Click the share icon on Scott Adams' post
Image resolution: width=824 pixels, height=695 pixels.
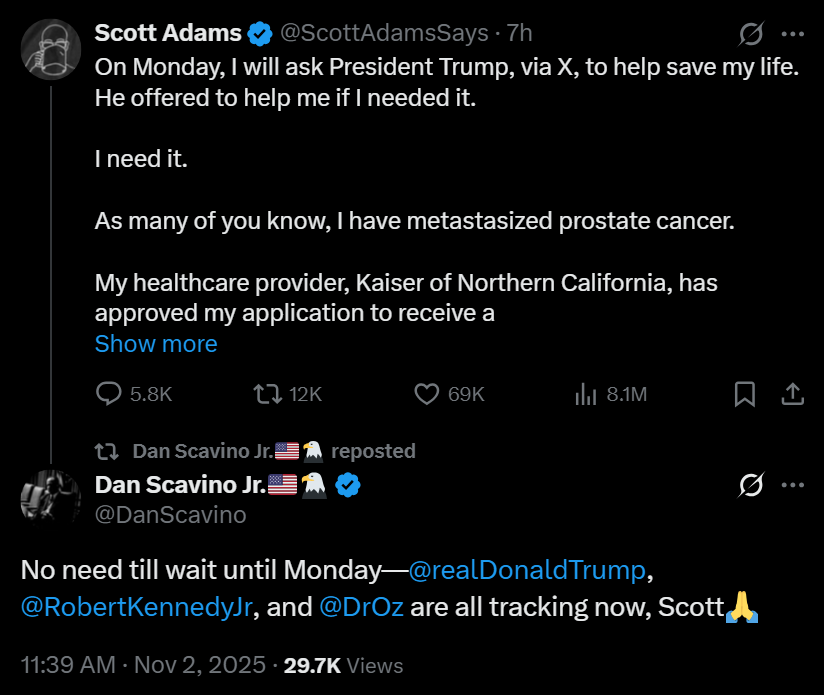(792, 394)
